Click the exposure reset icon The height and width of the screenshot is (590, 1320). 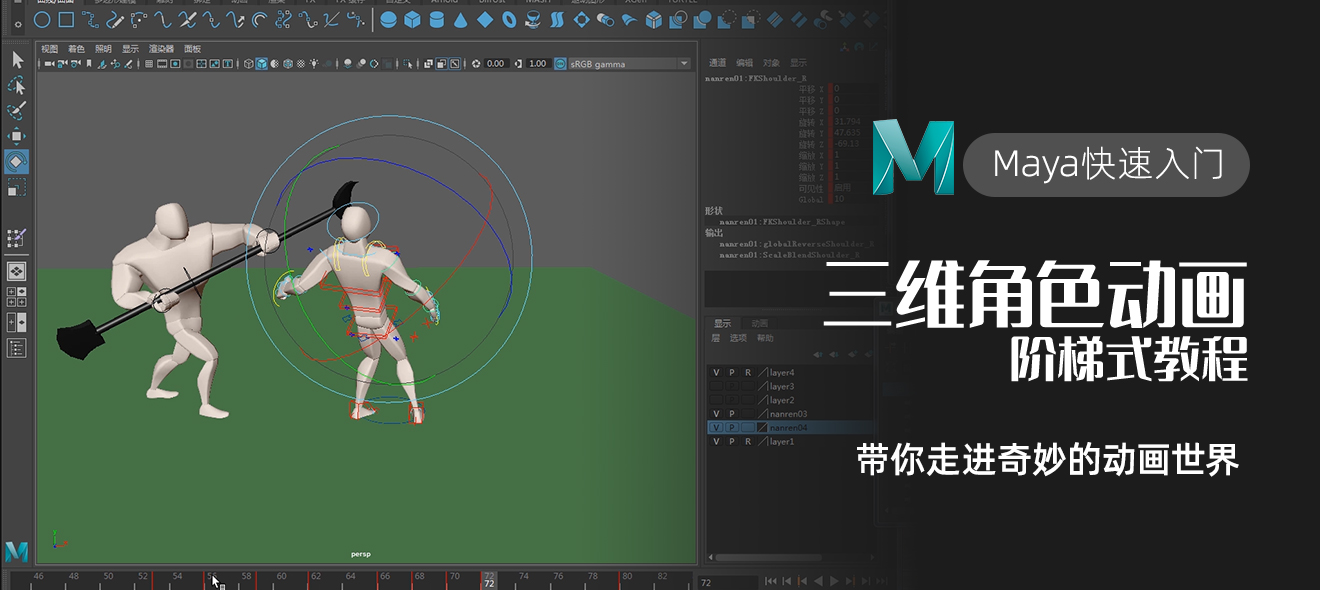[476, 64]
